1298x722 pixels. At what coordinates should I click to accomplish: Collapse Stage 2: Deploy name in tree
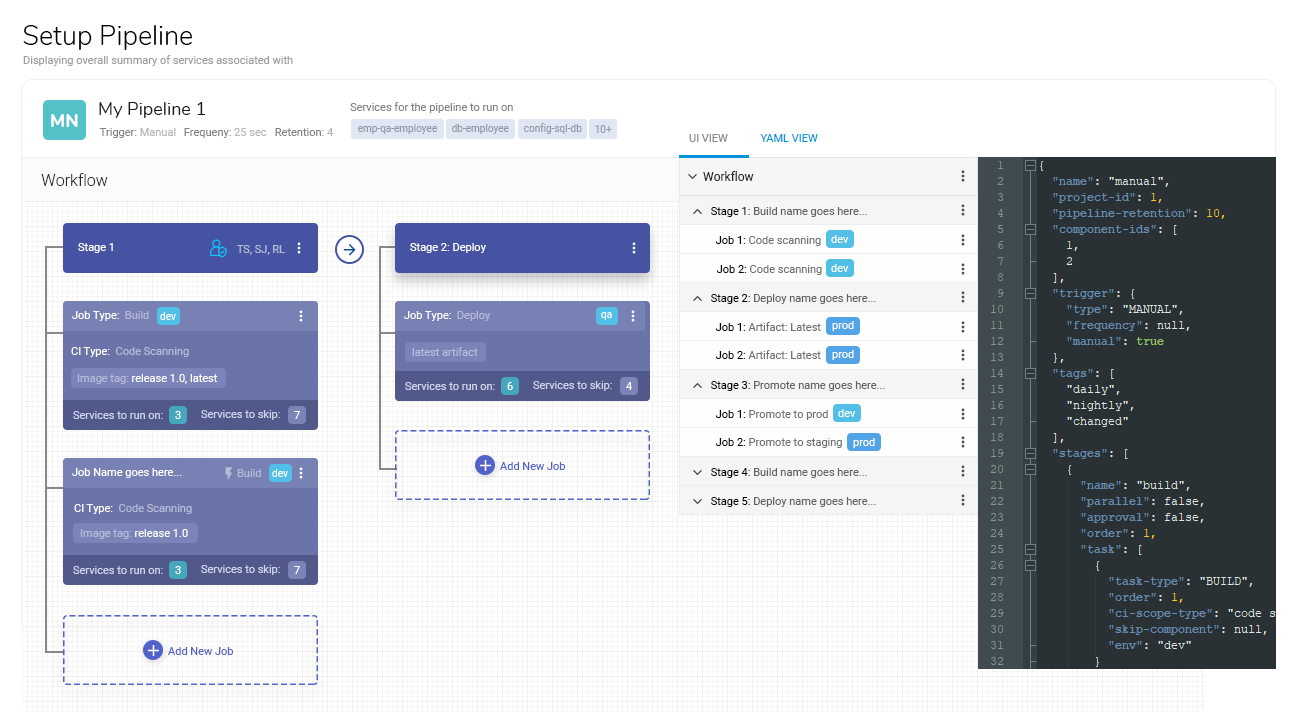pos(698,298)
